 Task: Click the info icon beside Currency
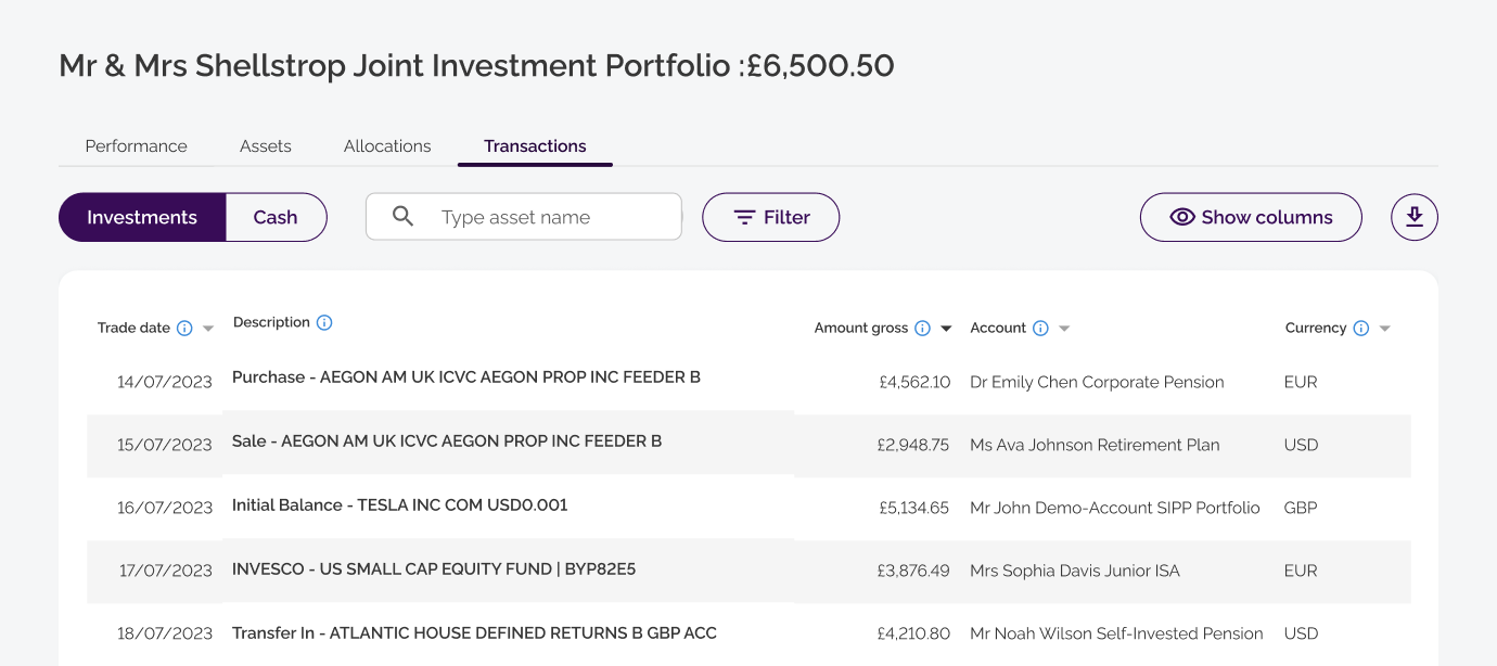1361,328
